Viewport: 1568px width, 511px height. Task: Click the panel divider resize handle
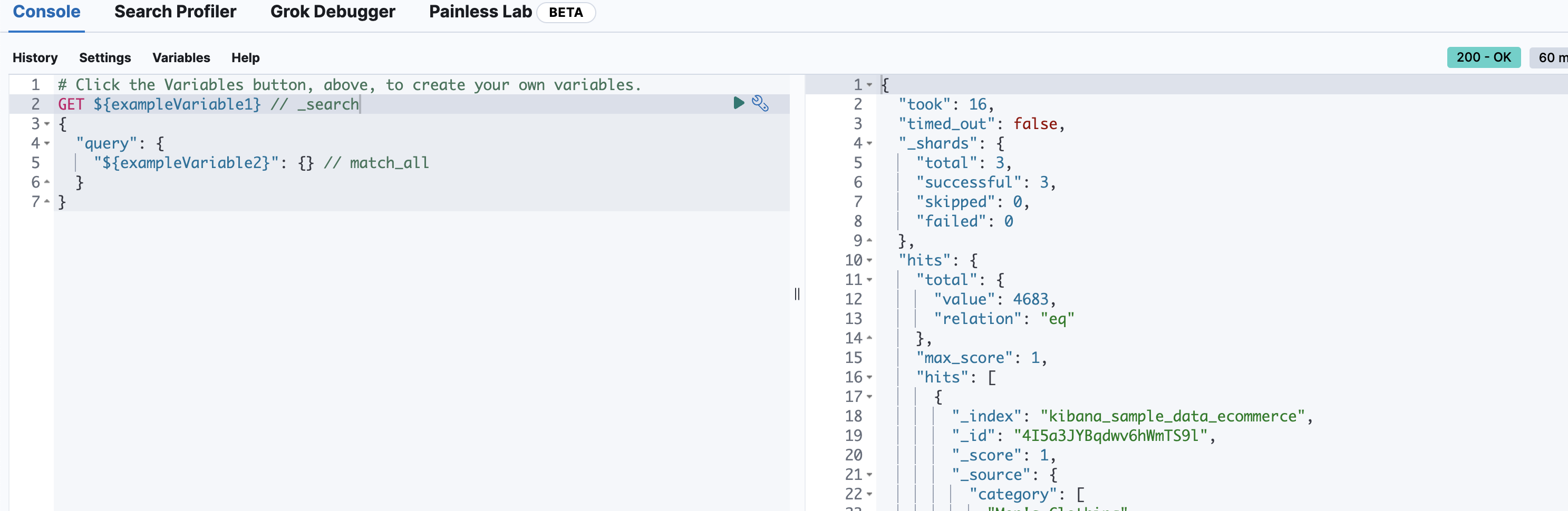(x=797, y=294)
